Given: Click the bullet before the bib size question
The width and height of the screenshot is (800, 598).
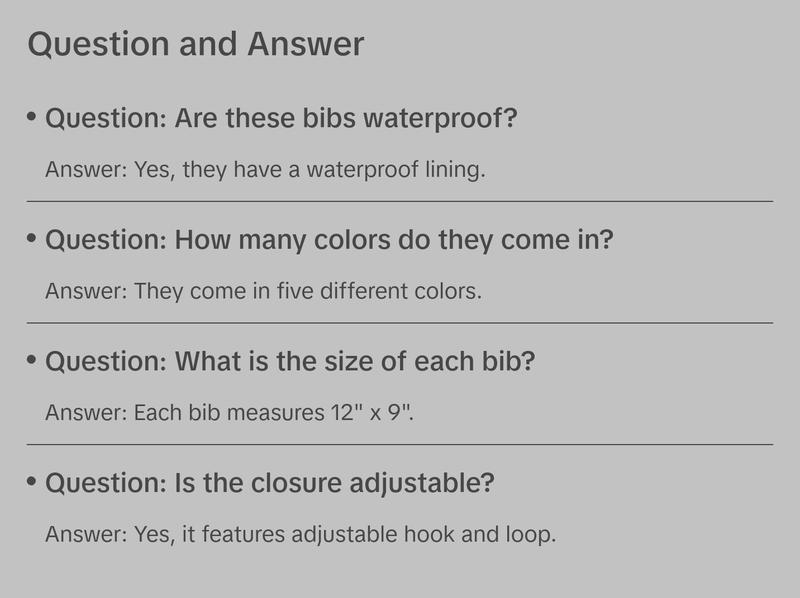Looking at the screenshot, I should coord(32,360).
